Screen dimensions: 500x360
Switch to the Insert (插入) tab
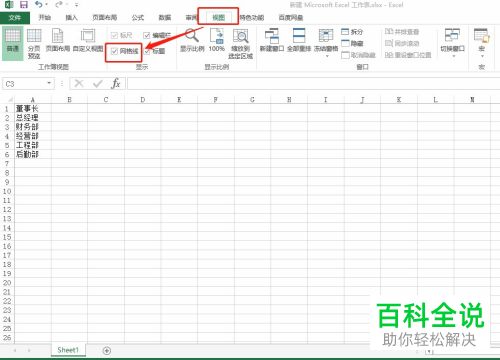click(71, 18)
